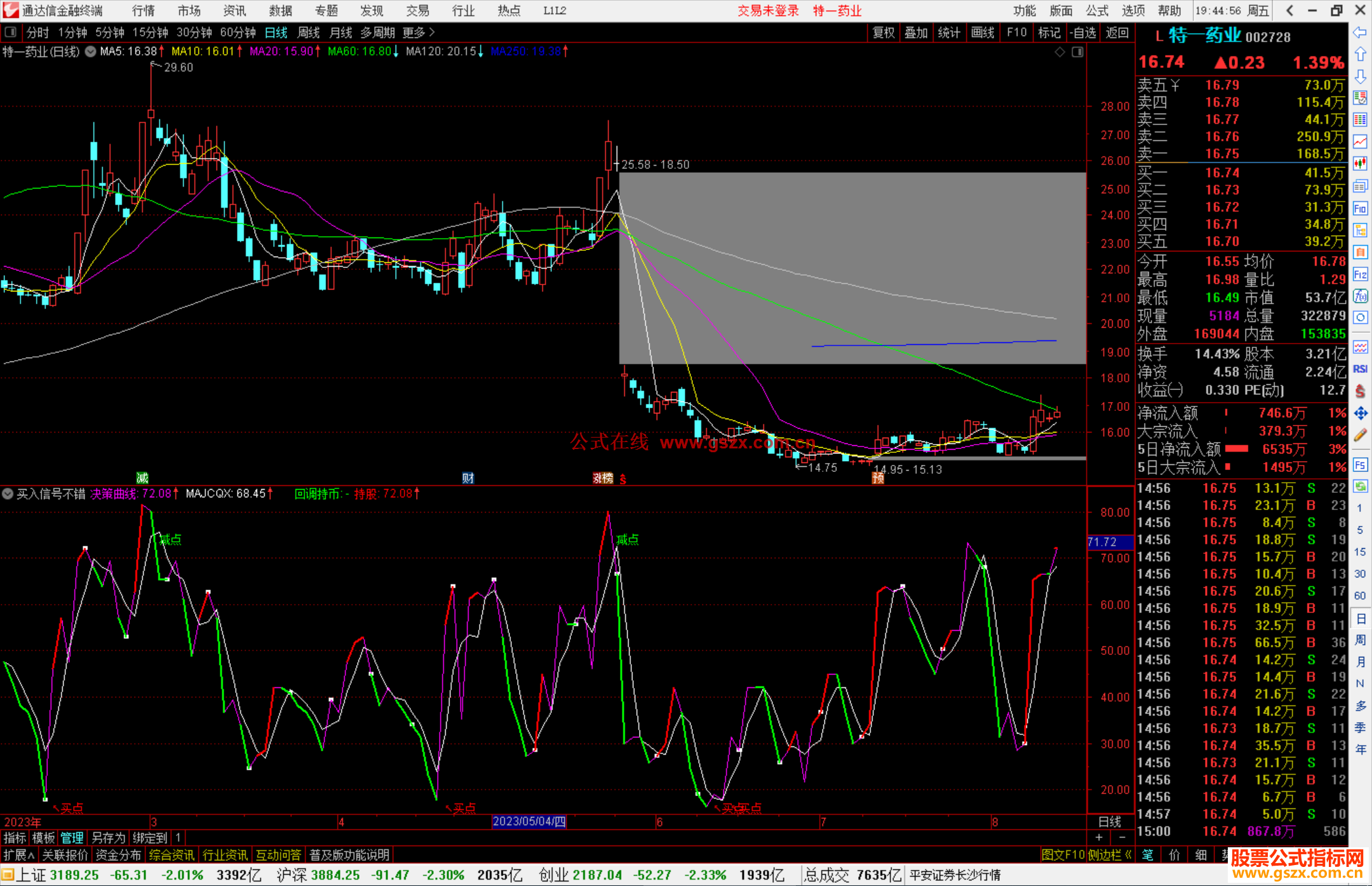Click the back arrow icon in right sidebar
The width and height of the screenshot is (1372, 886).
[1360, 32]
